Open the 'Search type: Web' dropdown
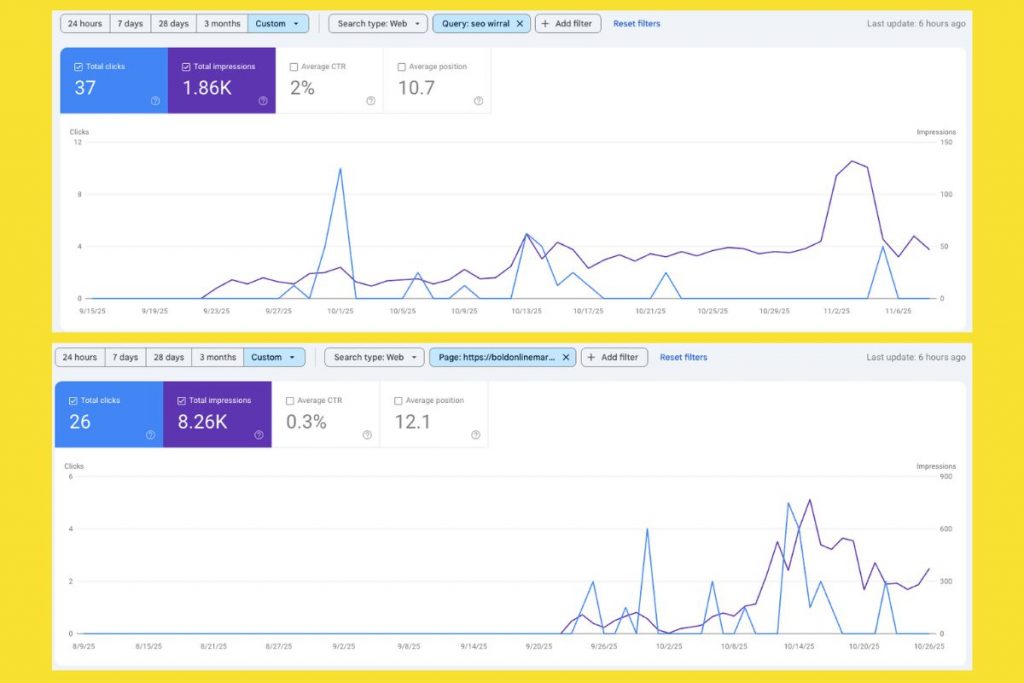This screenshot has width=1024, height=683. coord(377,23)
